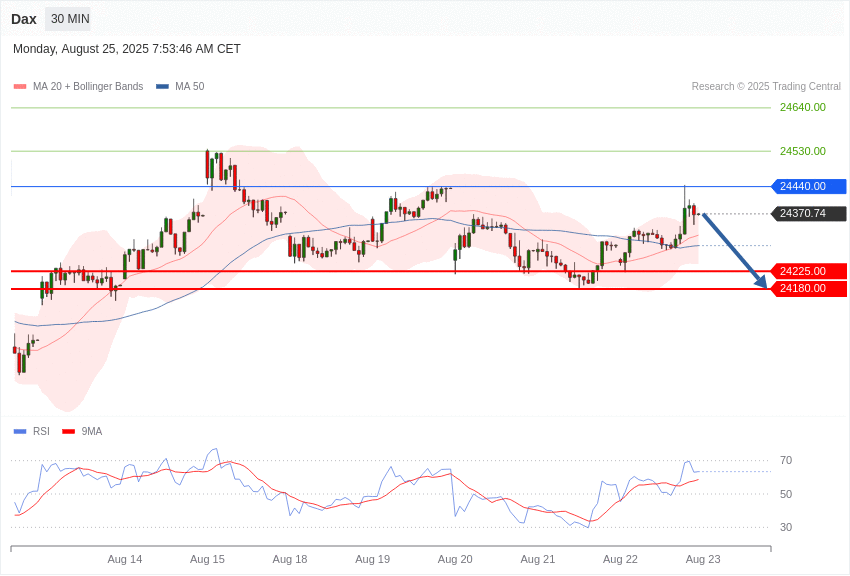Viewport: 850px width, 576px height.
Task: Select the blue 24440.00 pivot price tag
Action: pyautogui.click(x=809, y=186)
